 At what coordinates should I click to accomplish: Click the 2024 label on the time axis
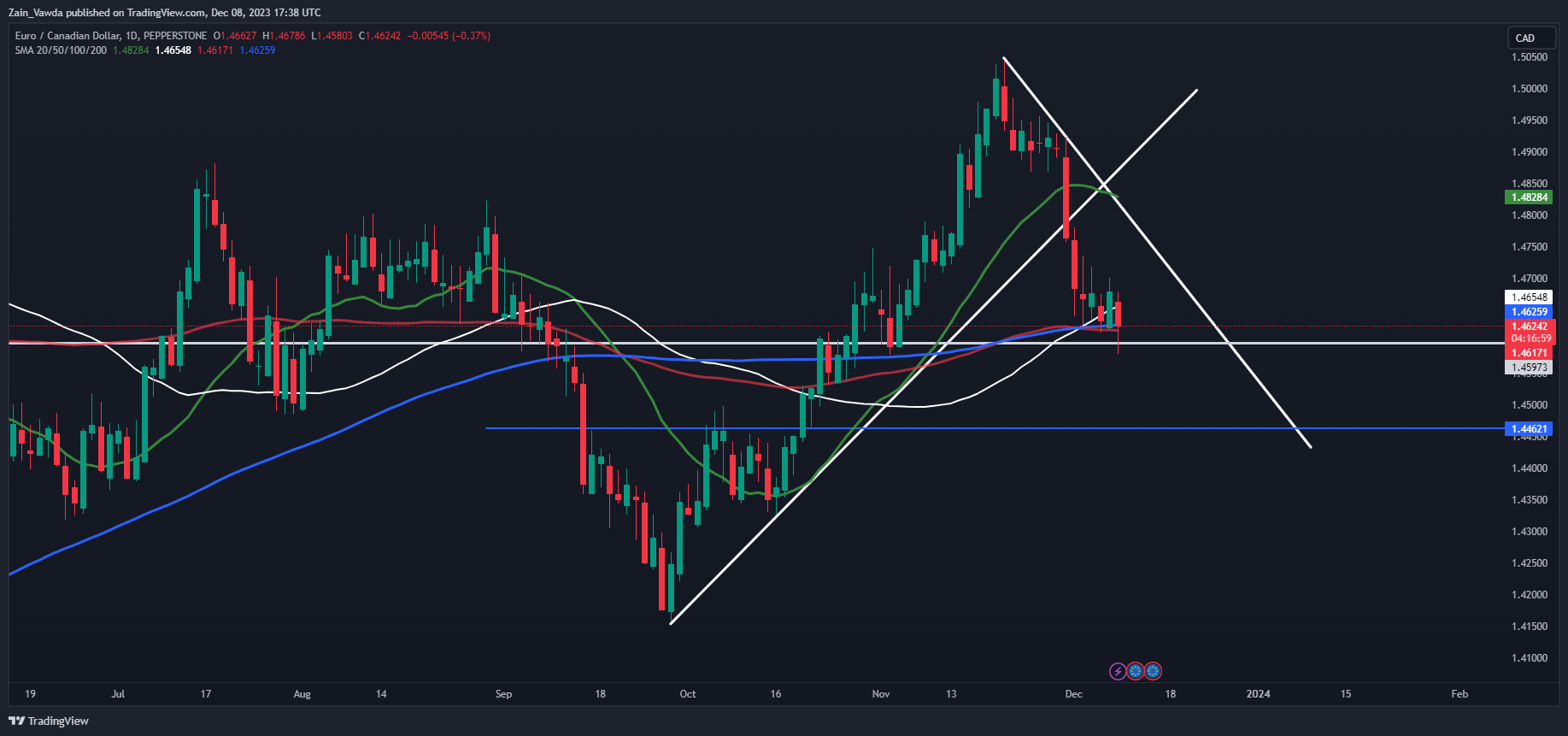tap(1258, 694)
